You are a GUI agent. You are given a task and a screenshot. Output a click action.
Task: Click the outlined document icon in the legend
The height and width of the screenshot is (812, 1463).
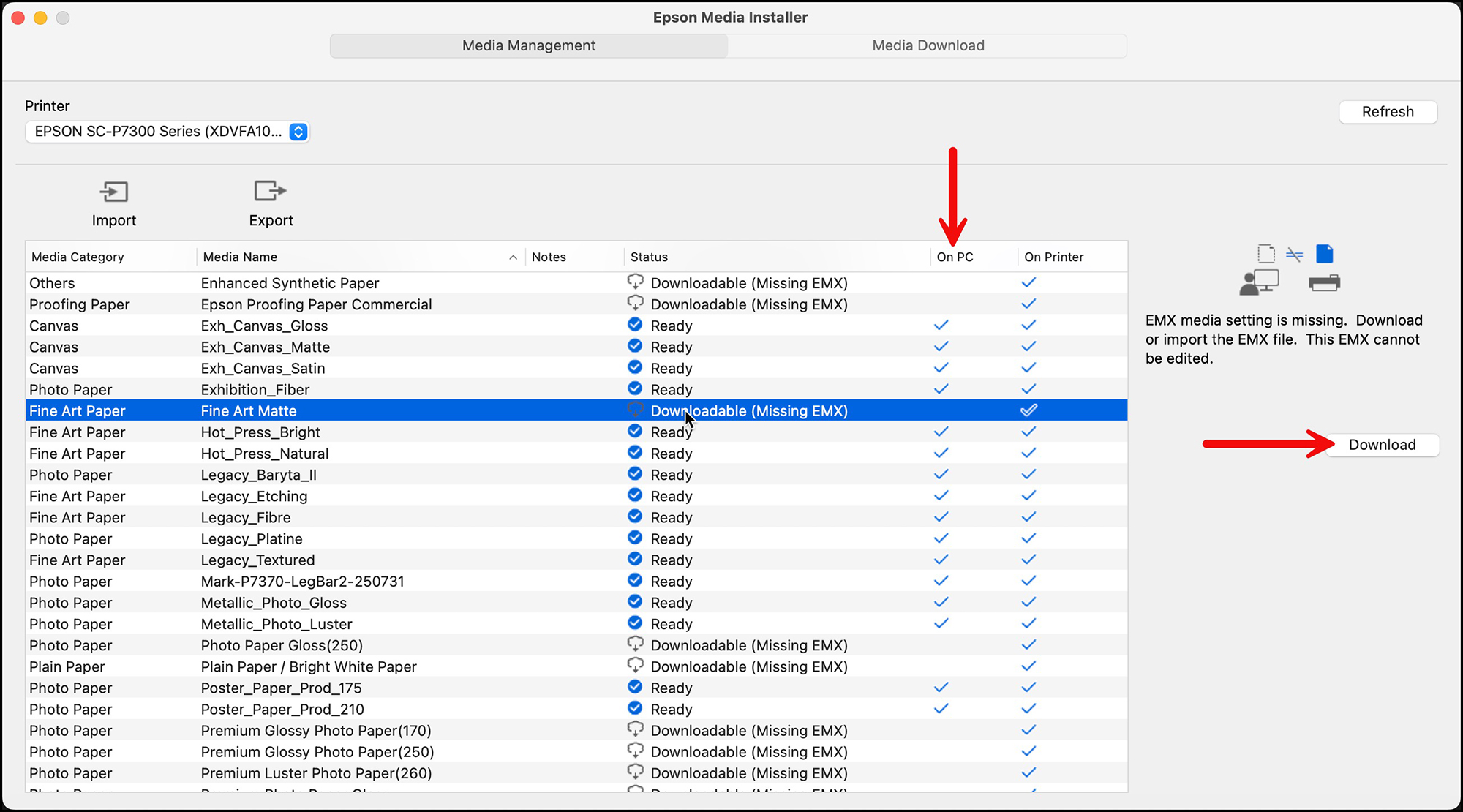click(1266, 254)
